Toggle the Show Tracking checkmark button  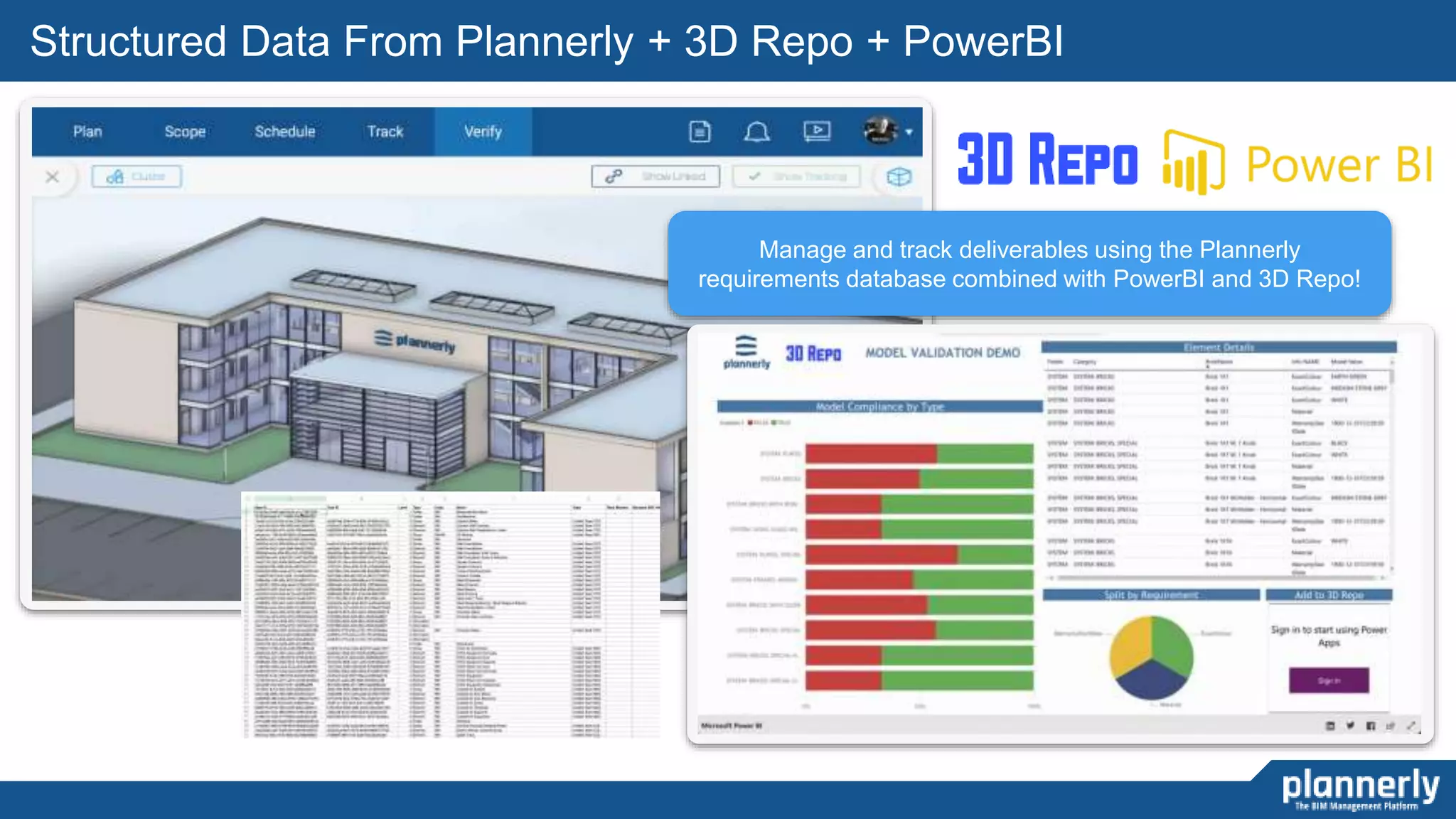point(796,176)
